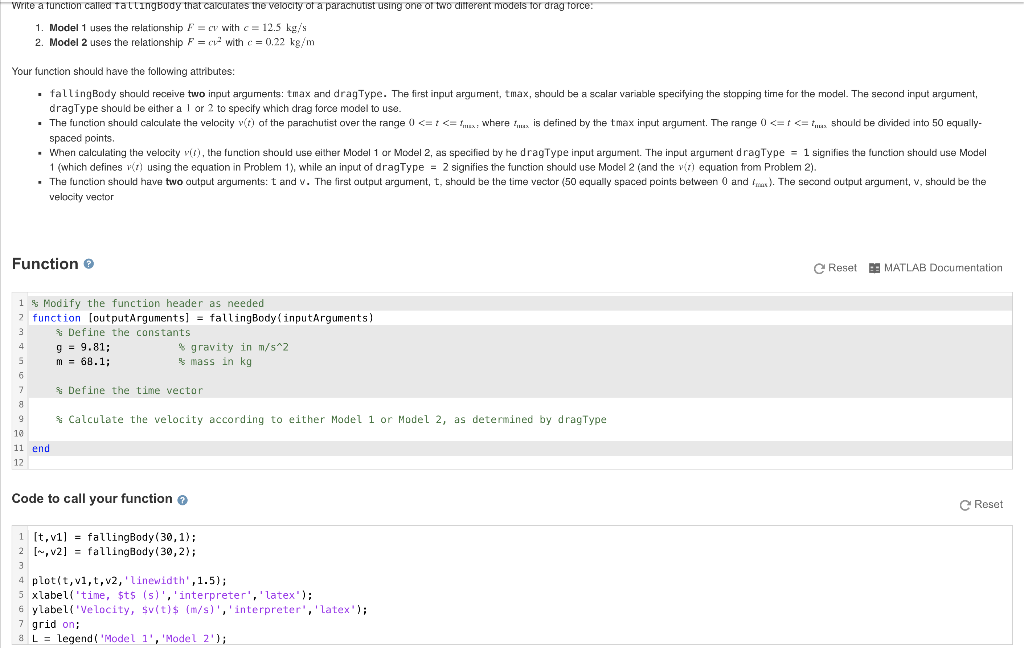Click the help icon beside Code to call your function

pyautogui.click(x=183, y=500)
